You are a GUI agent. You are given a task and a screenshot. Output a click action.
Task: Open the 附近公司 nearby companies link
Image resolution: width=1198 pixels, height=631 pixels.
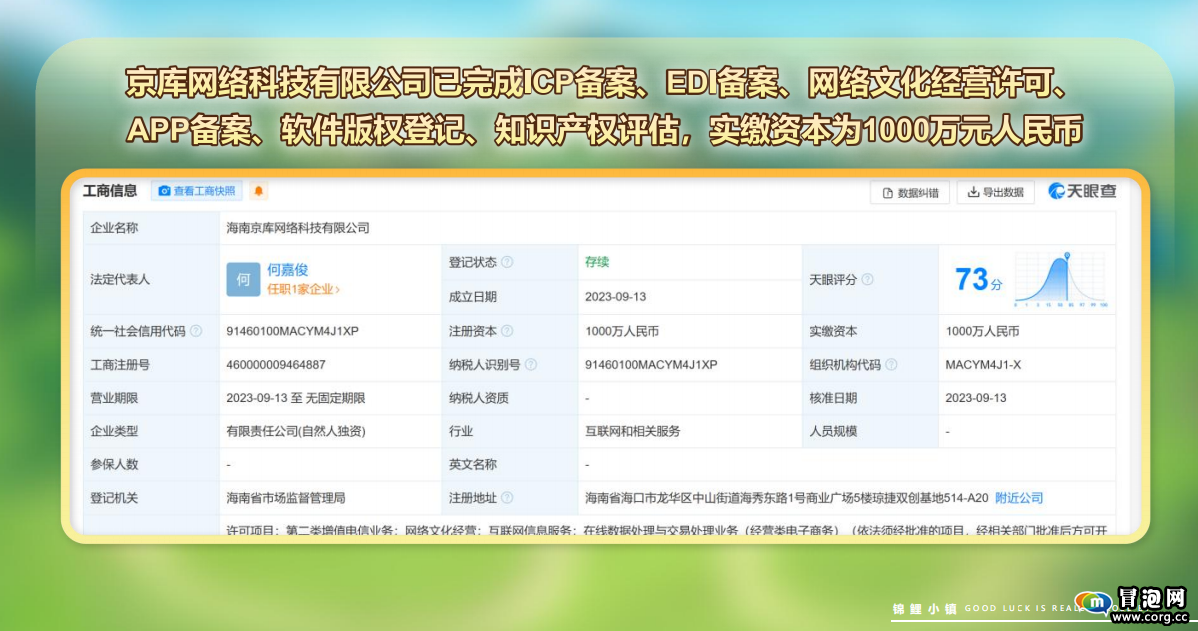pos(1019,497)
